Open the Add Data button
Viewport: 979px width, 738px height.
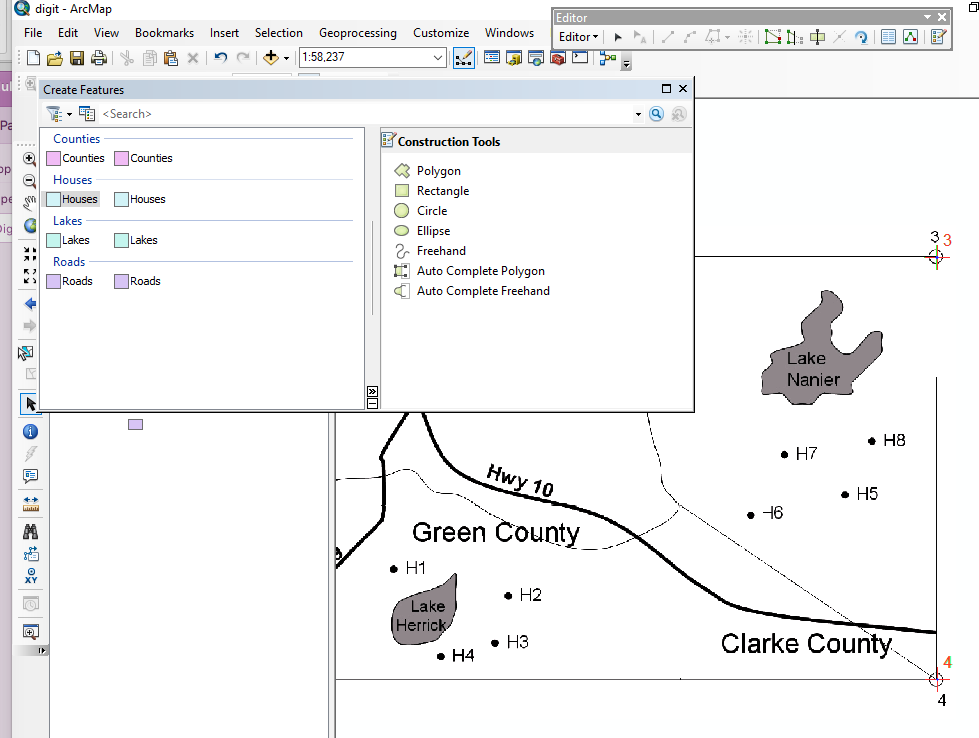click(270, 59)
